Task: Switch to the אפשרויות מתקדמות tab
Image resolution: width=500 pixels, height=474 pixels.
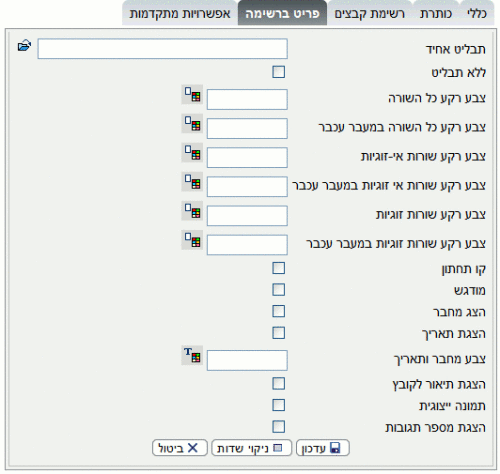Action: pyautogui.click(x=180, y=13)
